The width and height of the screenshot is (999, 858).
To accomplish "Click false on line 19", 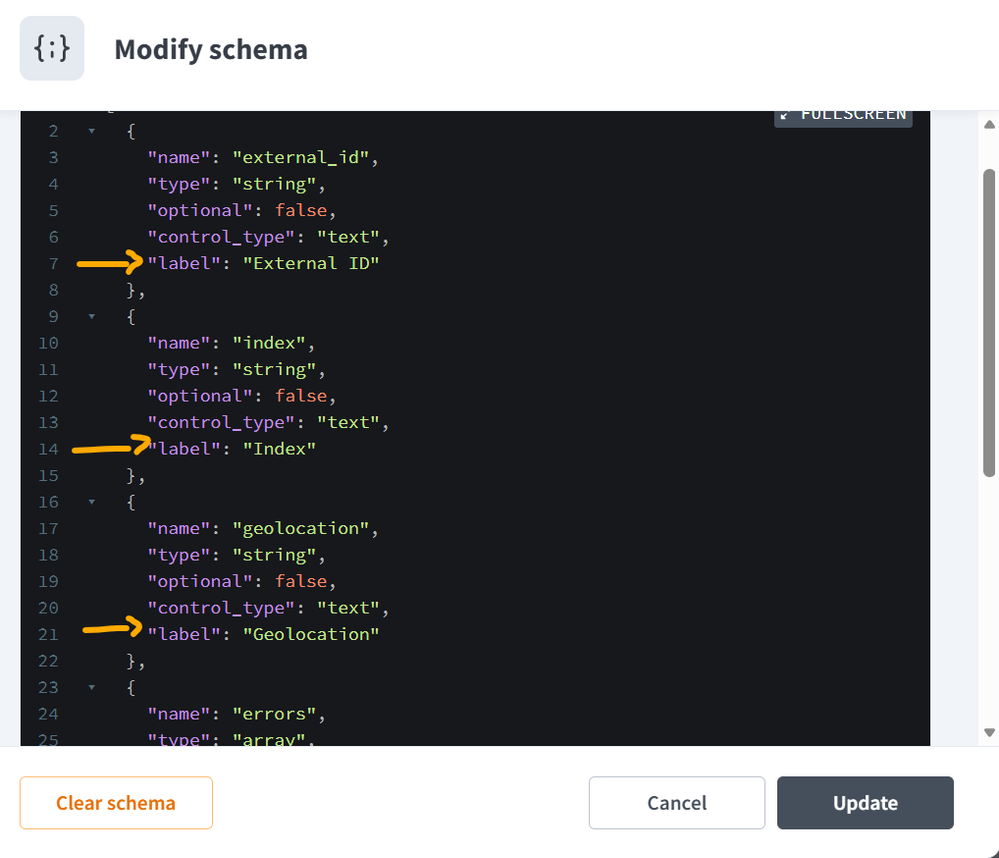I will [301, 581].
